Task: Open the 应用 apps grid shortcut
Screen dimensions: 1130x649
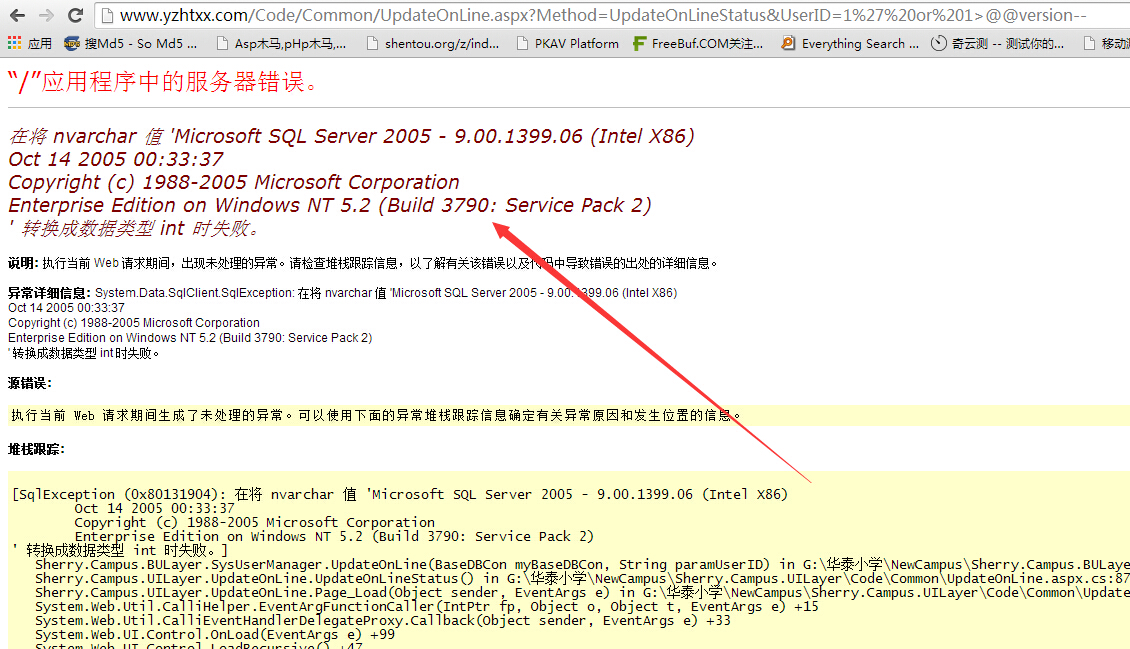Action: click(x=30, y=44)
